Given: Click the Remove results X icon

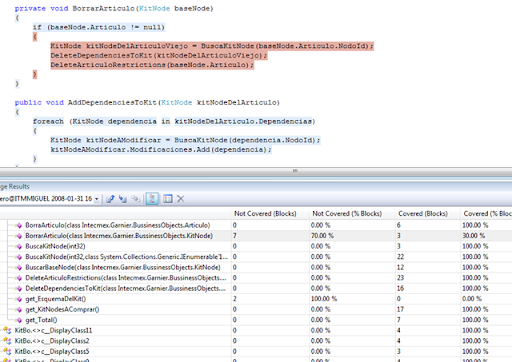Looking at the screenshot, I should point(181,199).
